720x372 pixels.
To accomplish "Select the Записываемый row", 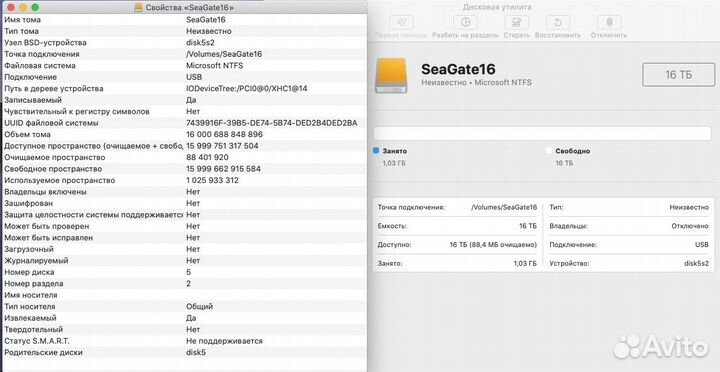I will click(x=184, y=100).
